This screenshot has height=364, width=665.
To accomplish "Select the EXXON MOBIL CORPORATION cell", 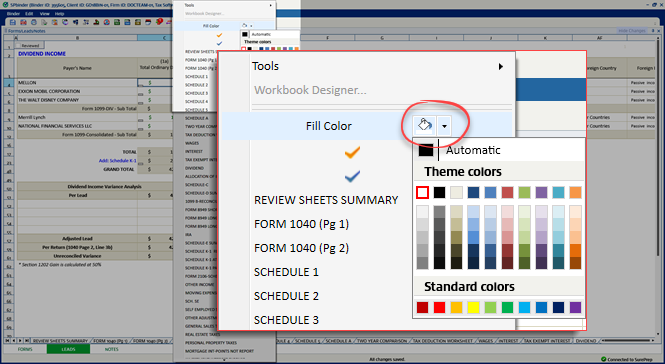I will (x=77, y=91).
